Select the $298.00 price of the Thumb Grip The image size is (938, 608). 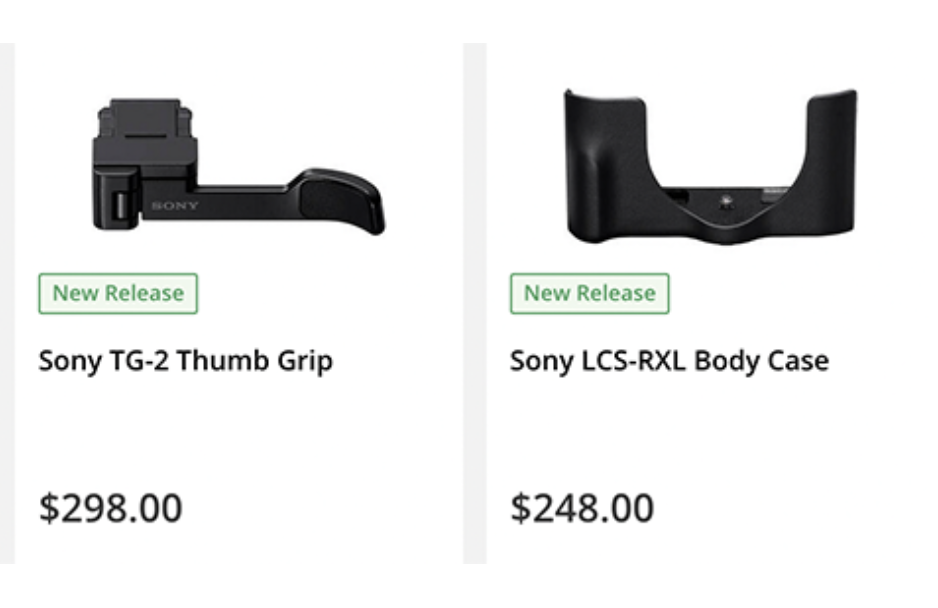click(110, 508)
